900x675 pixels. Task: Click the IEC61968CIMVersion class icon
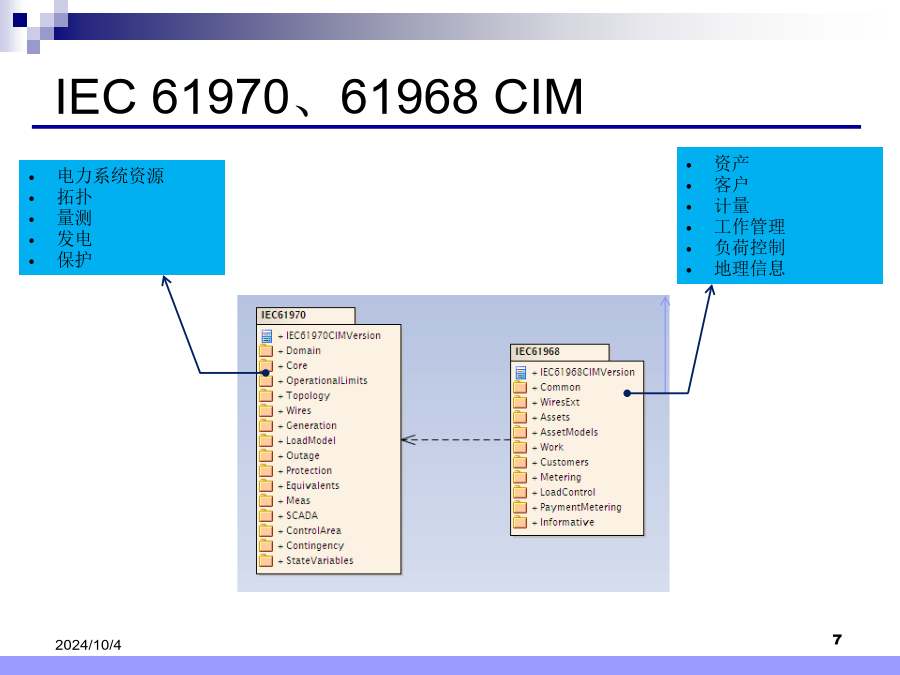pyautogui.click(x=520, y=372)
